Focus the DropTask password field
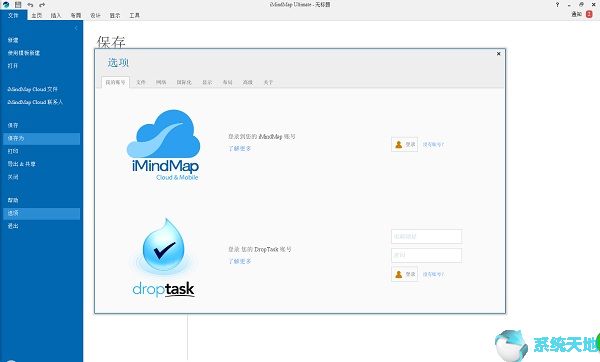This screenshot has width=600, height=362. coord(426,255)
